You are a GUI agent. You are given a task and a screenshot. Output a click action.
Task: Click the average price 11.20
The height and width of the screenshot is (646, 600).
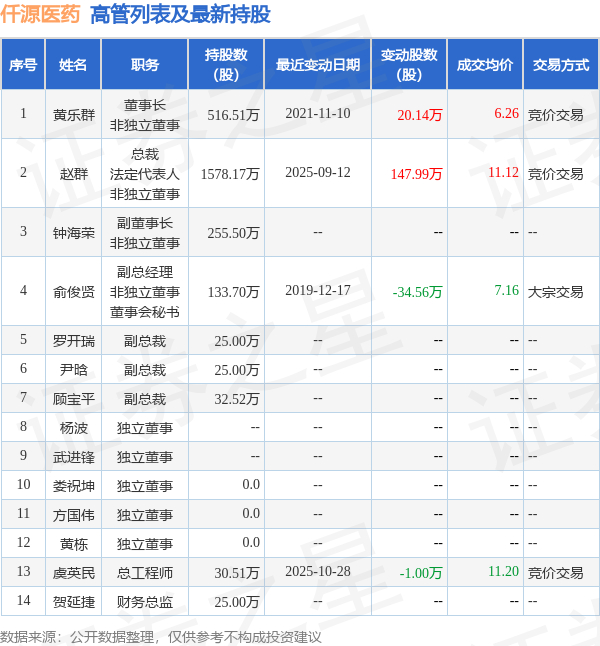coord(503,571)
